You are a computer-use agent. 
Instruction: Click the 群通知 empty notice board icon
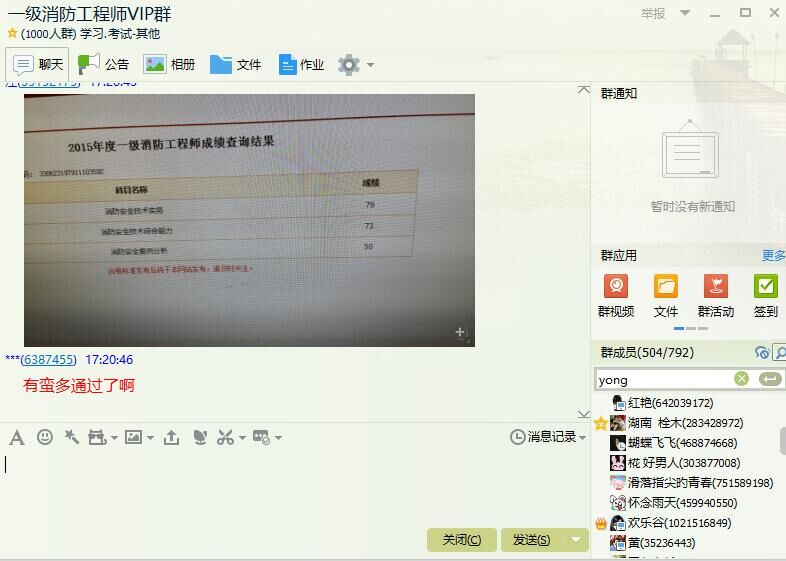[690, 150]
